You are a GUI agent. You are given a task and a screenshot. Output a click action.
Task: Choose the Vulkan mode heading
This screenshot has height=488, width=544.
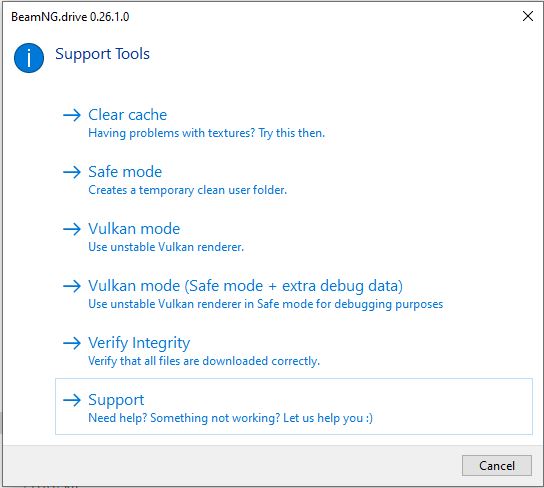pos(134,229)
